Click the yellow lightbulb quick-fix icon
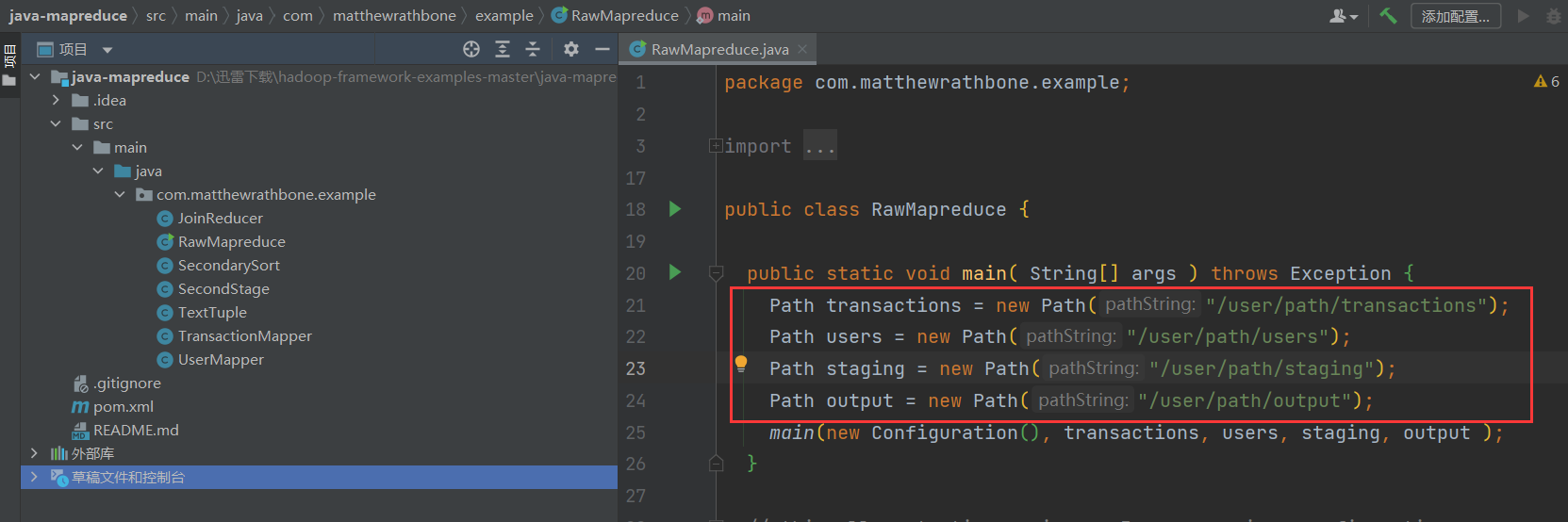1568x522 pixels. (x=741, y=364)
